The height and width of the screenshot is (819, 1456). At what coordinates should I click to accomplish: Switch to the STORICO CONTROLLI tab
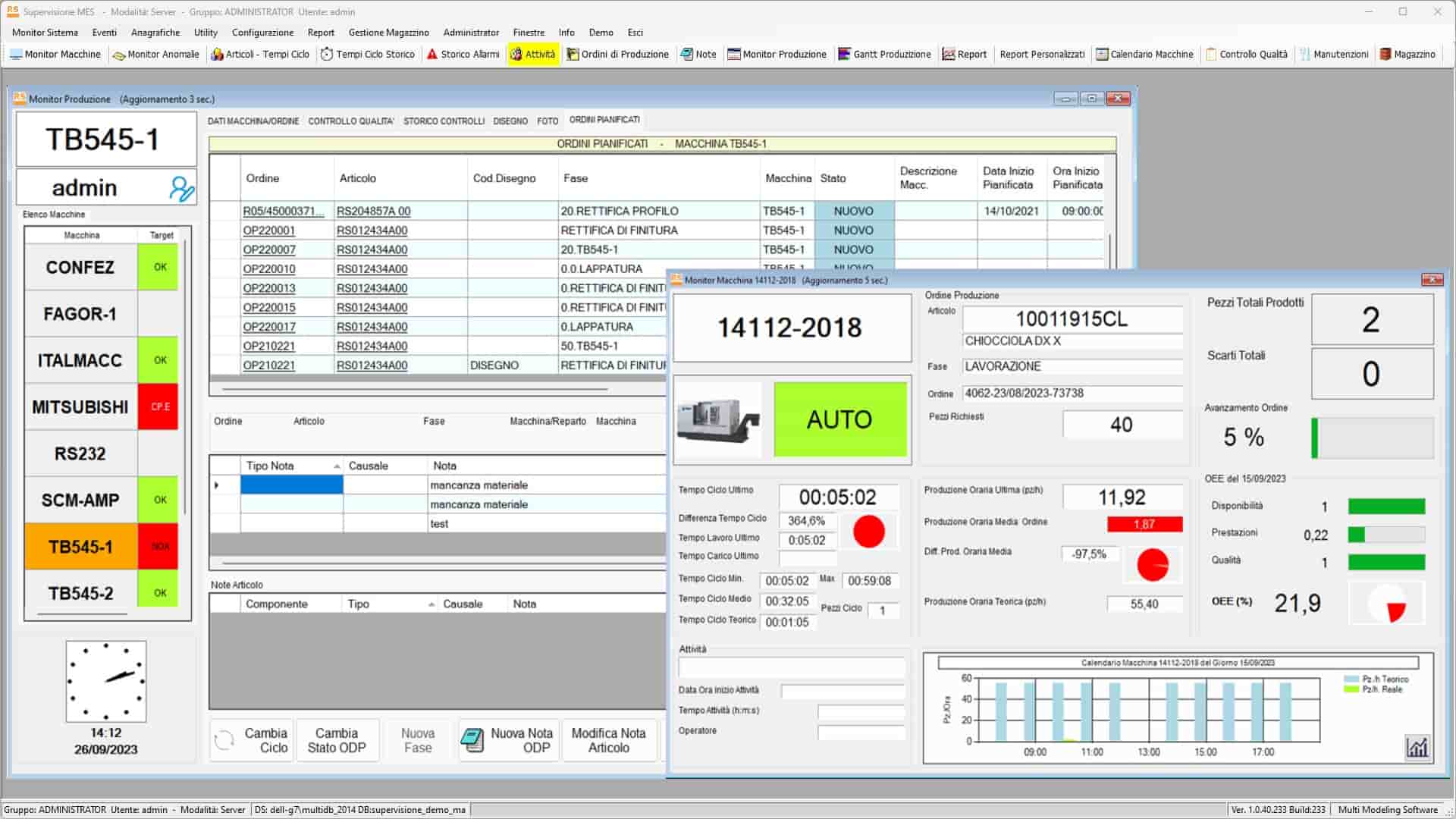click(444, 121)
